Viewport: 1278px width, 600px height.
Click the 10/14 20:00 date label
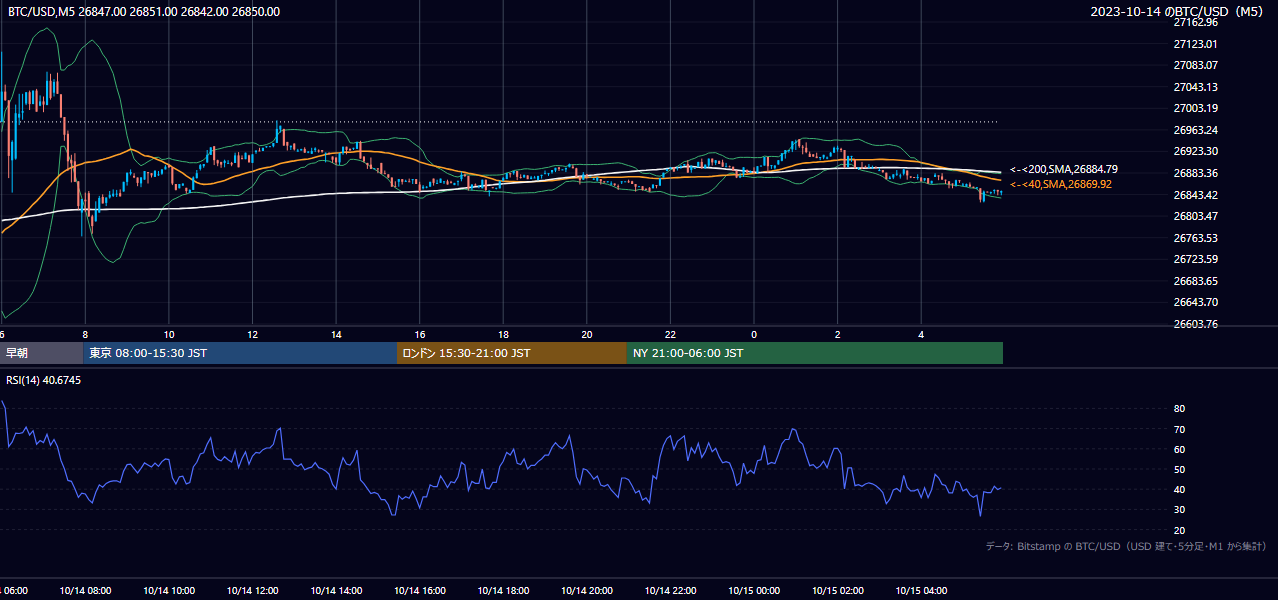[x=587, y=591]
